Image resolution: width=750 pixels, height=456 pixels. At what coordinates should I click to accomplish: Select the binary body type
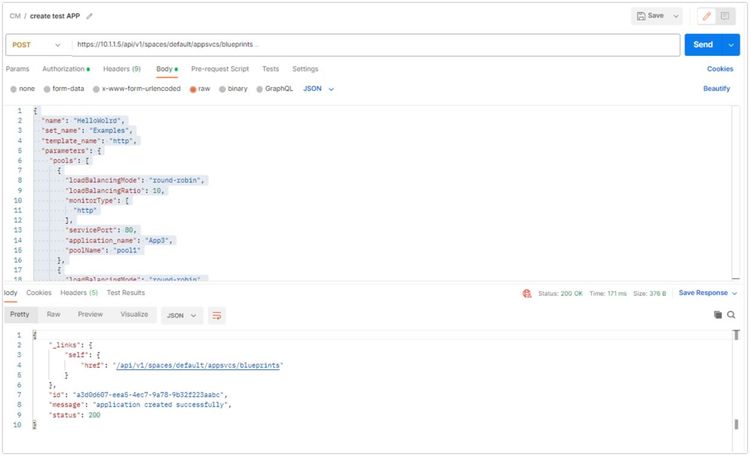[x=233, y=89]
